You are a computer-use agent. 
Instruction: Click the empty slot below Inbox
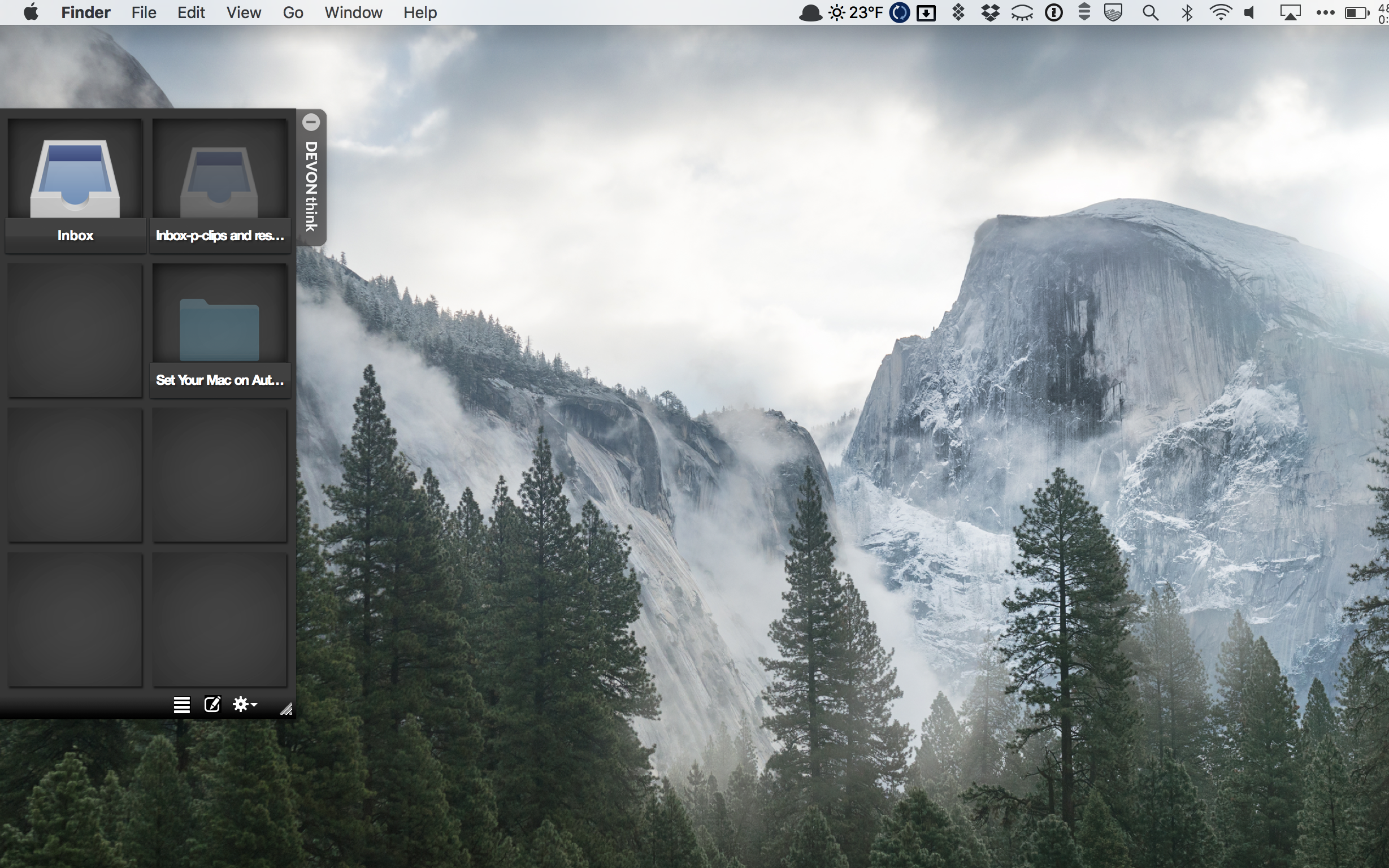click(x=75, y=331)
